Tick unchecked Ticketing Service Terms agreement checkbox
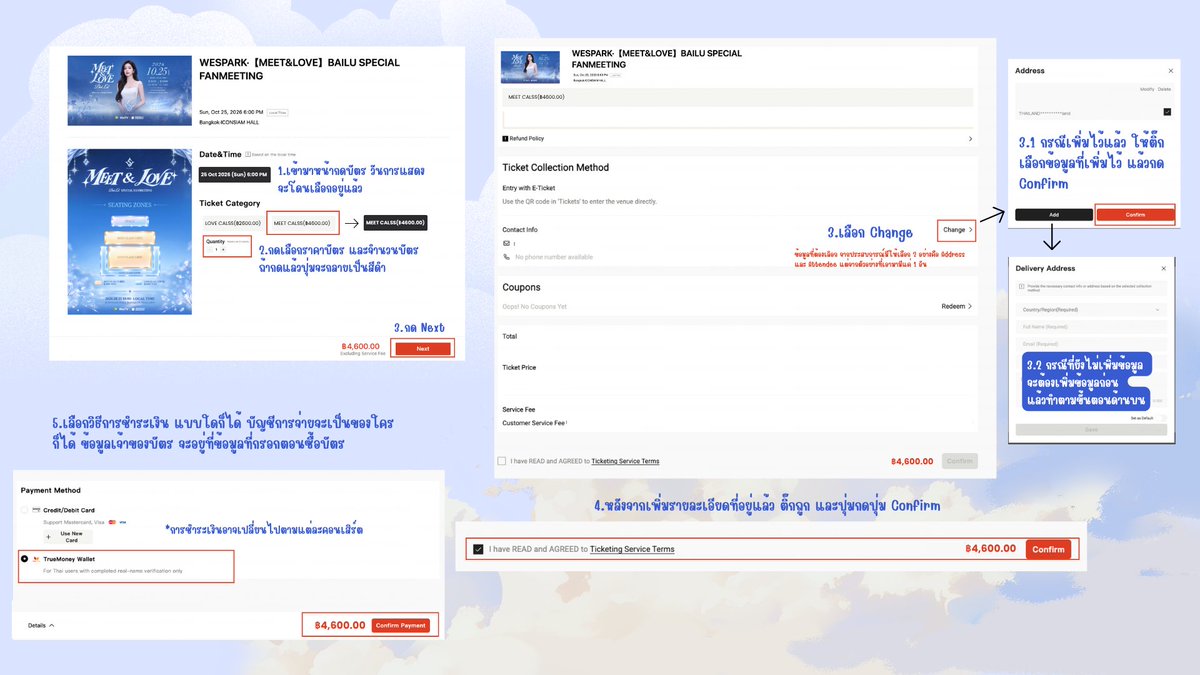 pyautogui.click(x=501, y=461)
